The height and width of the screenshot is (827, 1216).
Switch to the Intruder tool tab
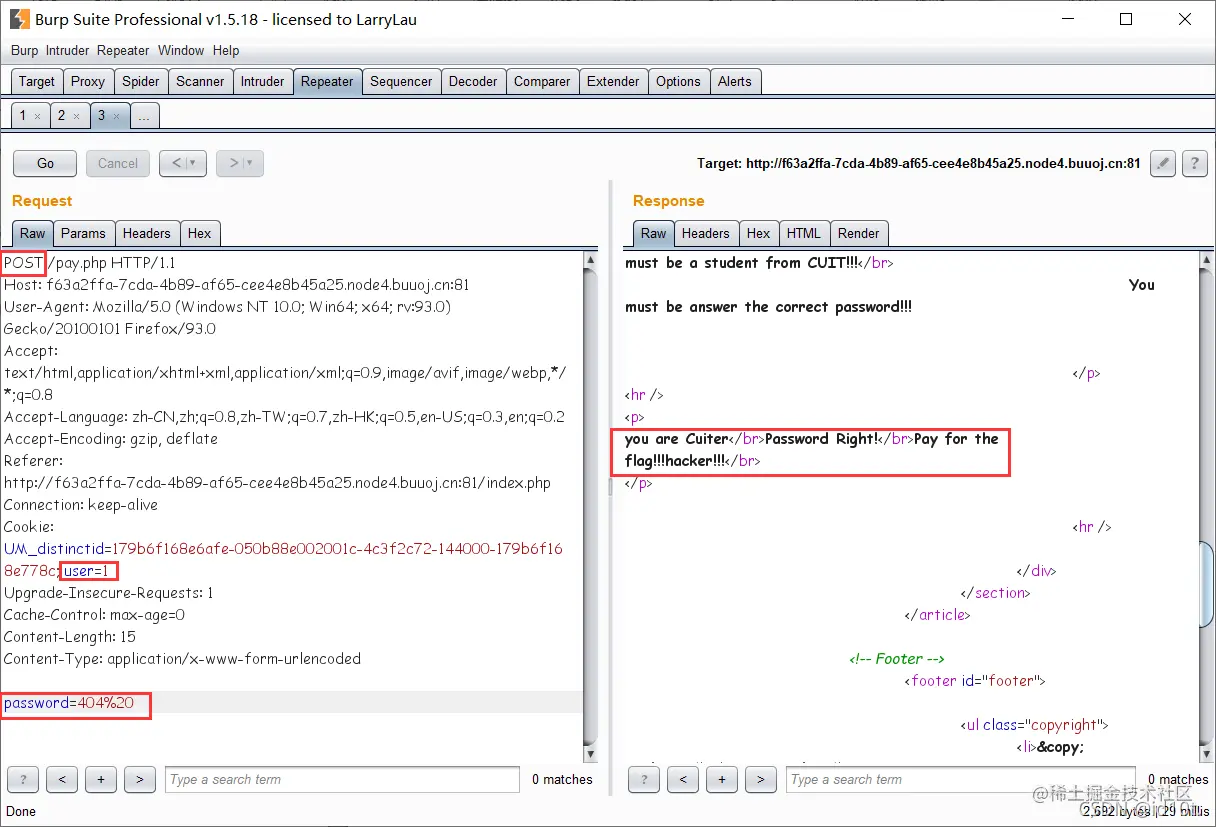263,82
